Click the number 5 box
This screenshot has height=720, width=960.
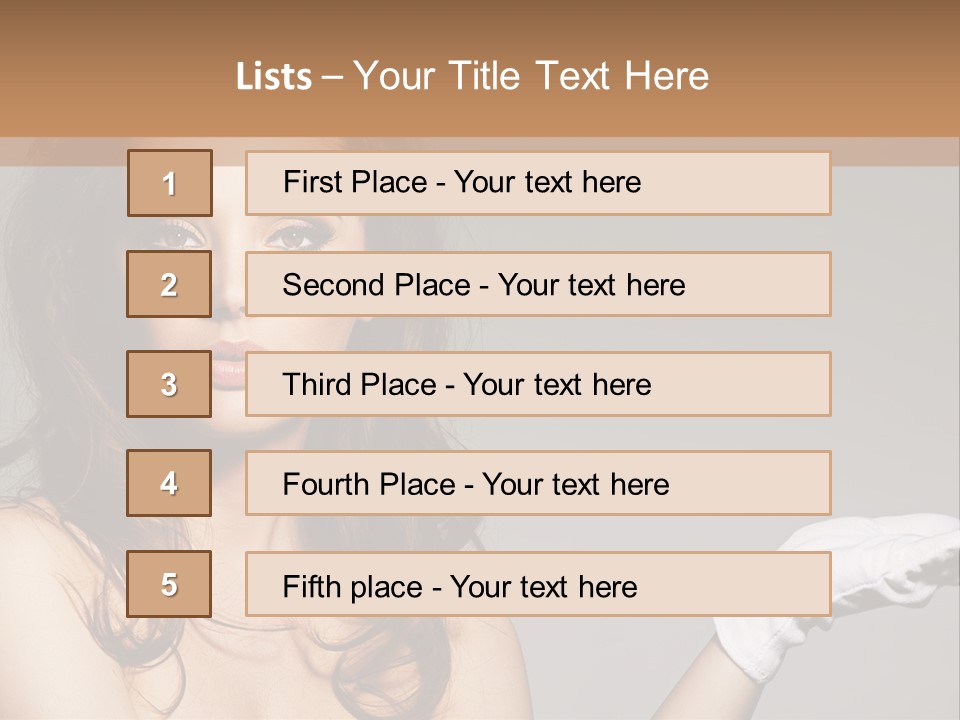click(x=170, y=584)
